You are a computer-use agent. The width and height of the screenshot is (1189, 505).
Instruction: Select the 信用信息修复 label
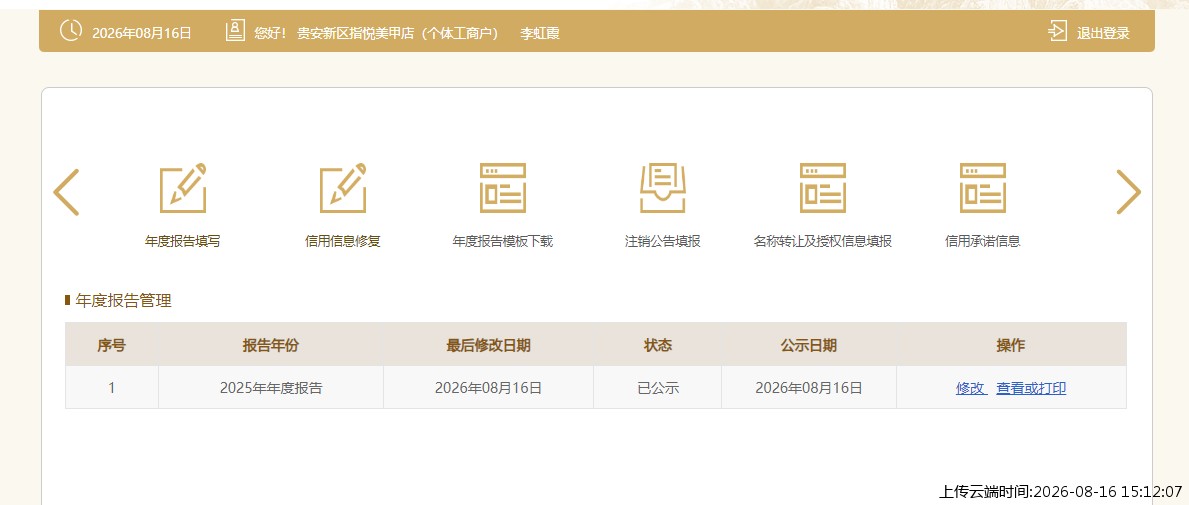[x=343, y=242]
